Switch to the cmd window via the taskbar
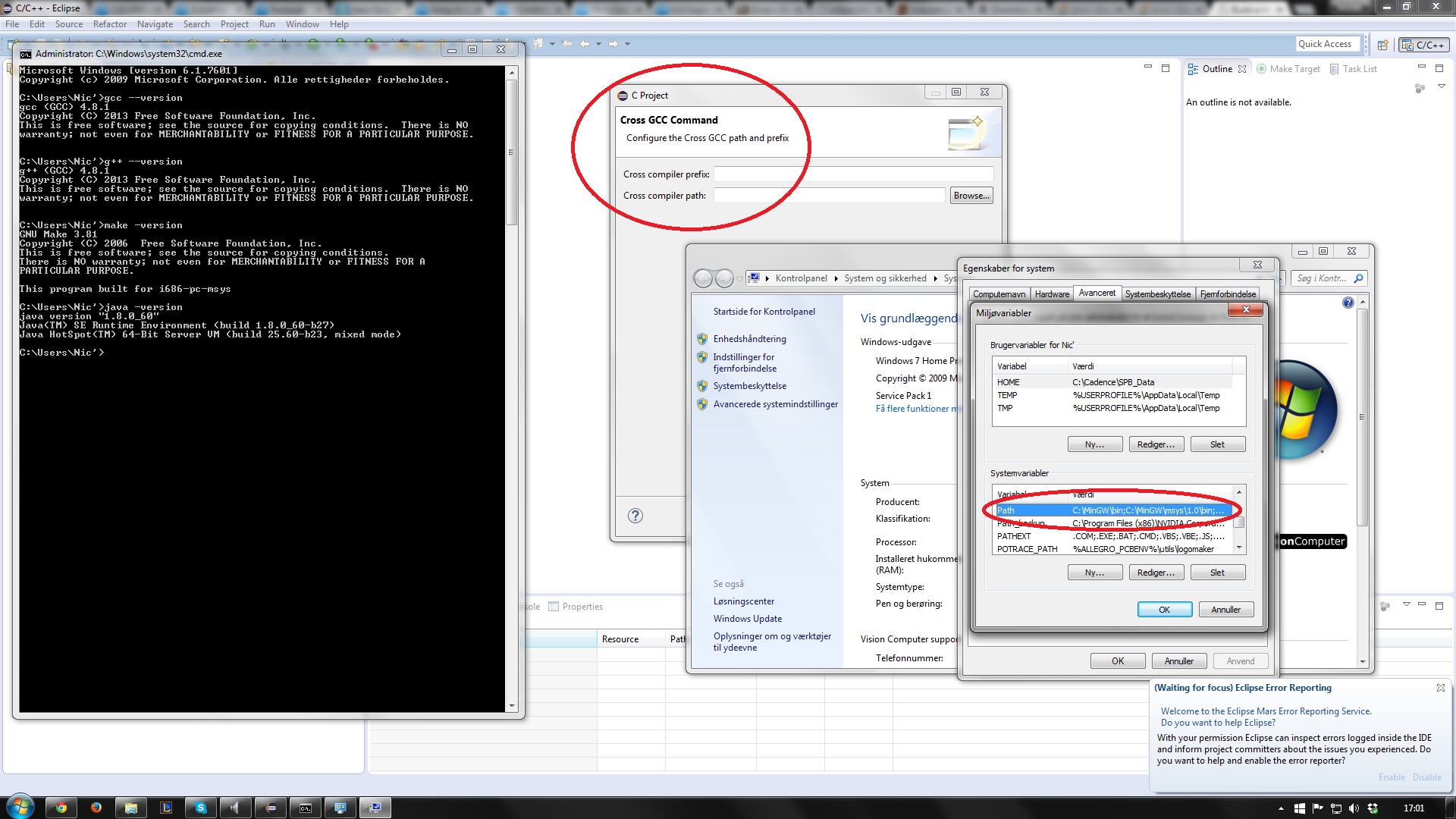The image size is (1456, 819). (x=306, y=808)
